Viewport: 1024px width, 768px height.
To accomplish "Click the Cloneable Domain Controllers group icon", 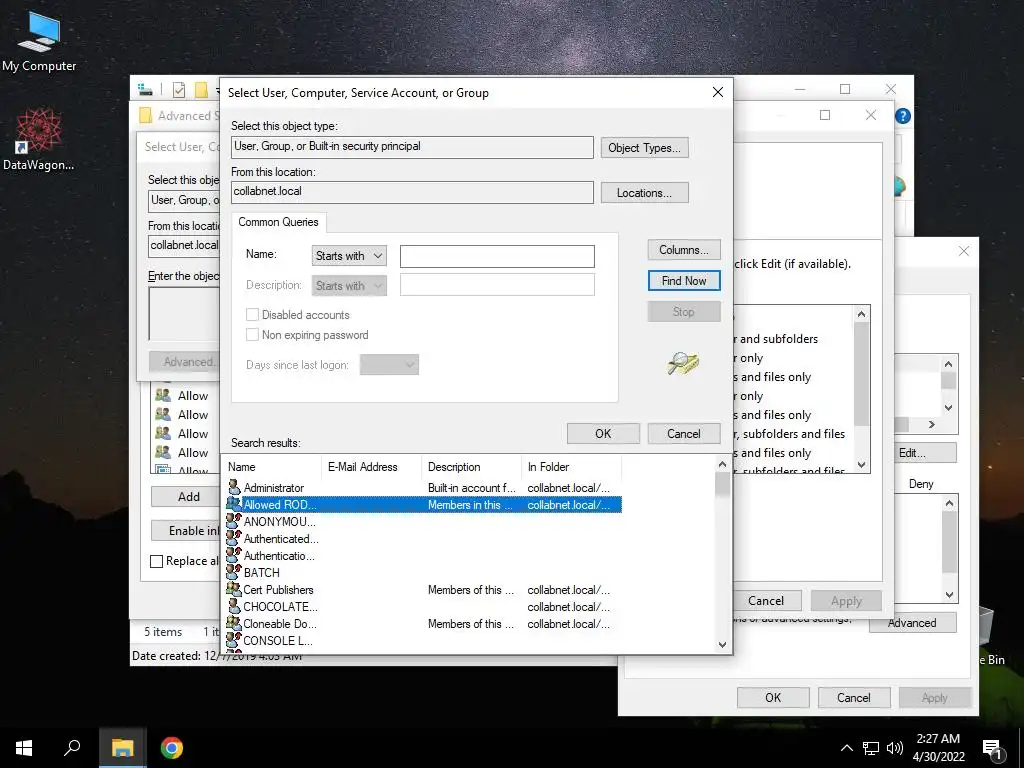I will (x=234, y=623).
